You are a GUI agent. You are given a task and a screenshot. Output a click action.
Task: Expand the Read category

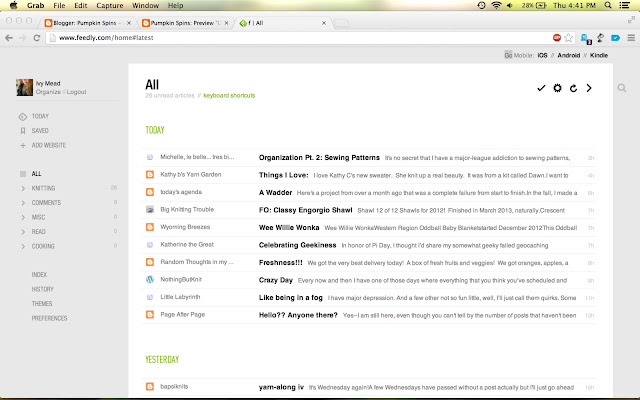point(23,232)
